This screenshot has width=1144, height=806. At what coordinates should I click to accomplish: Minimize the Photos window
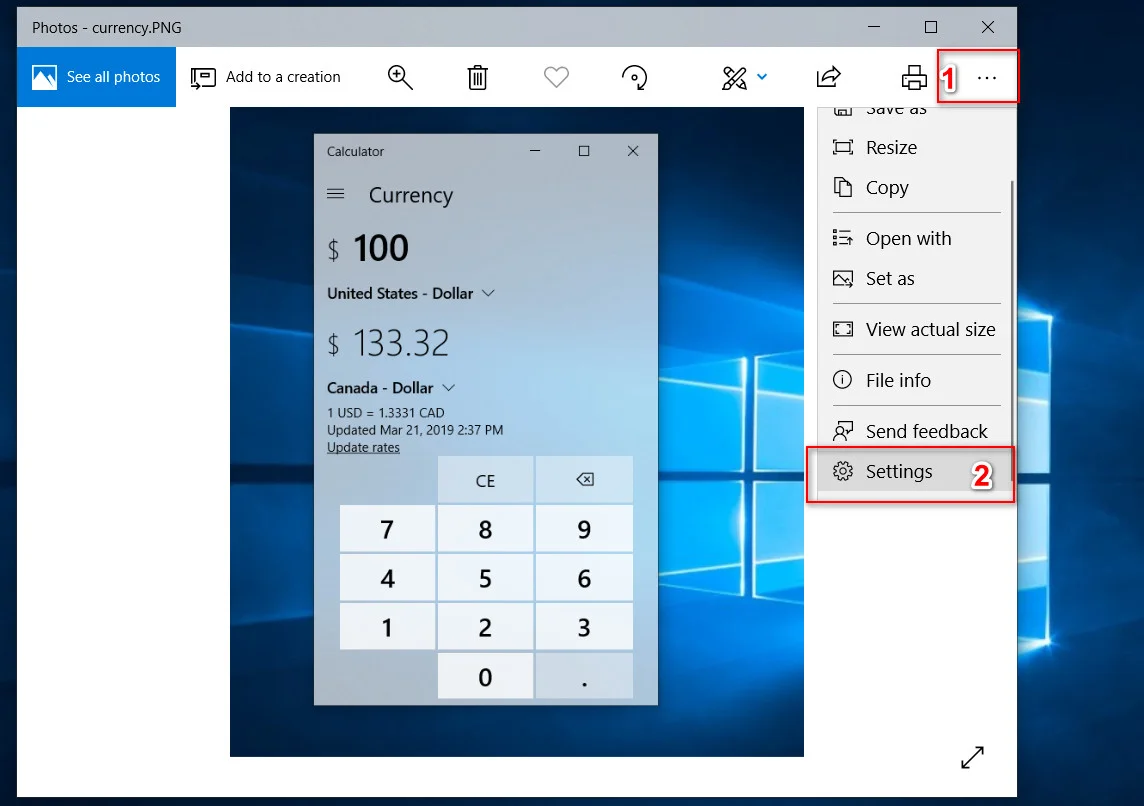pos(873,27)
